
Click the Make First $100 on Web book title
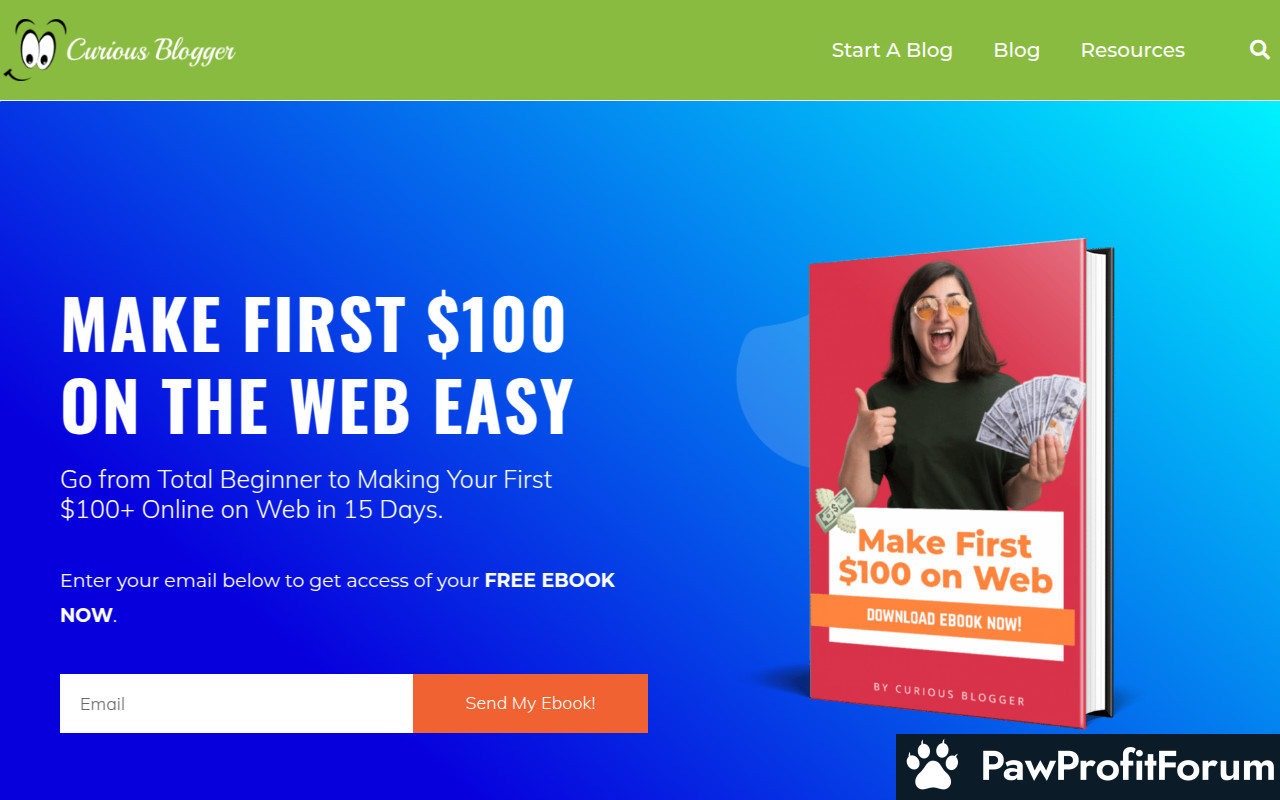point(945,559)
